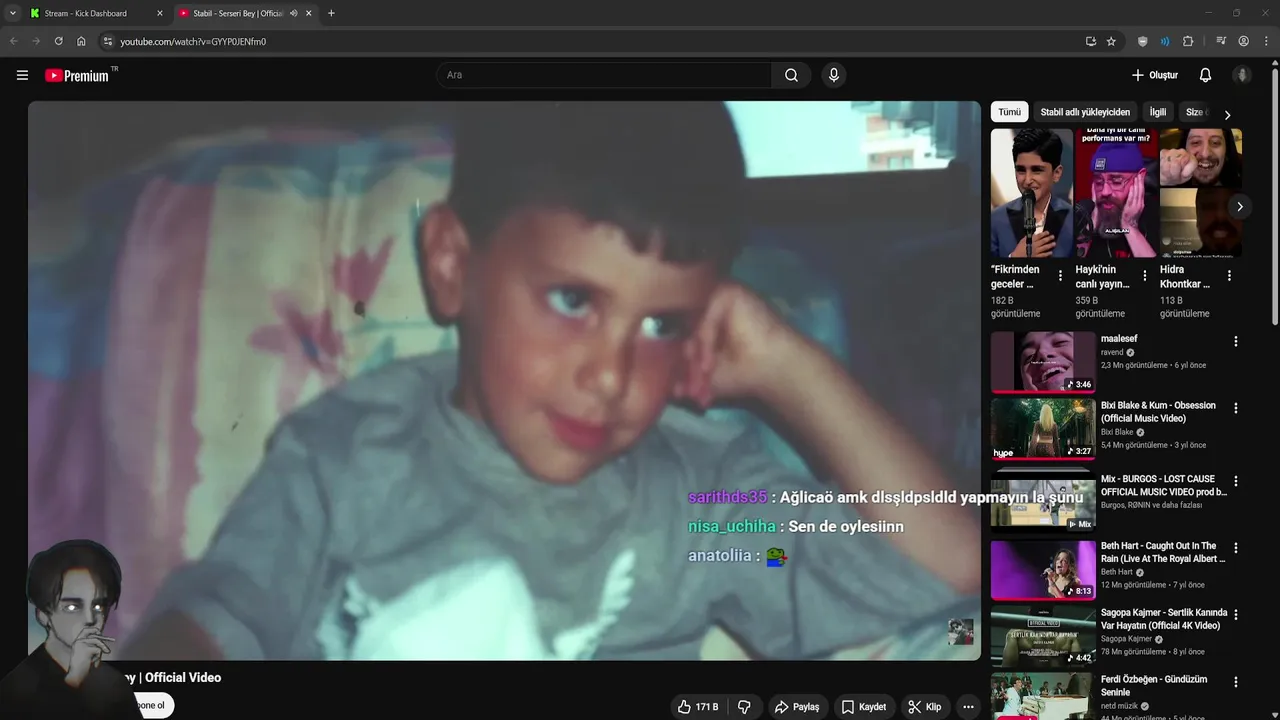Screen dimensions: 1280x720
Task: Click the Kaydet save button
Action: 864,707
